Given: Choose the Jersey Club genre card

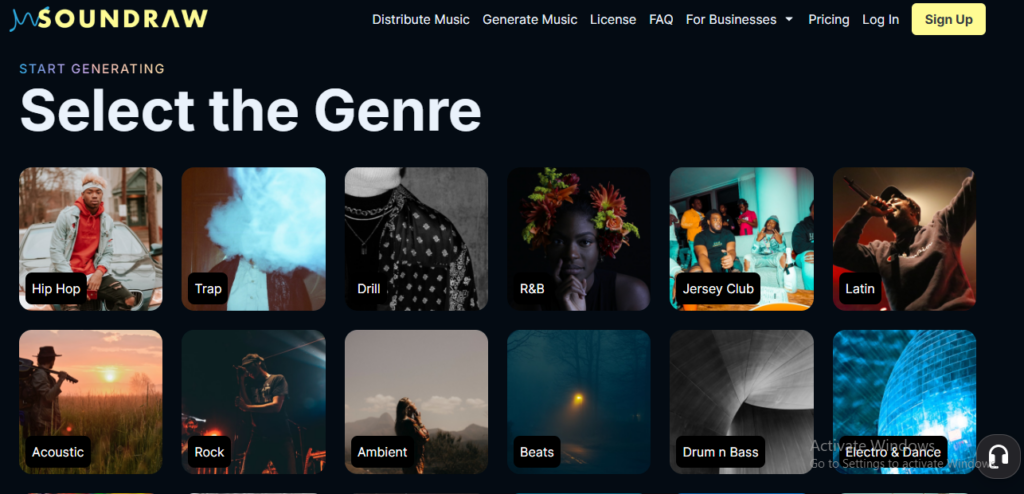Looking at the screenshot, I should pos(741,239).
